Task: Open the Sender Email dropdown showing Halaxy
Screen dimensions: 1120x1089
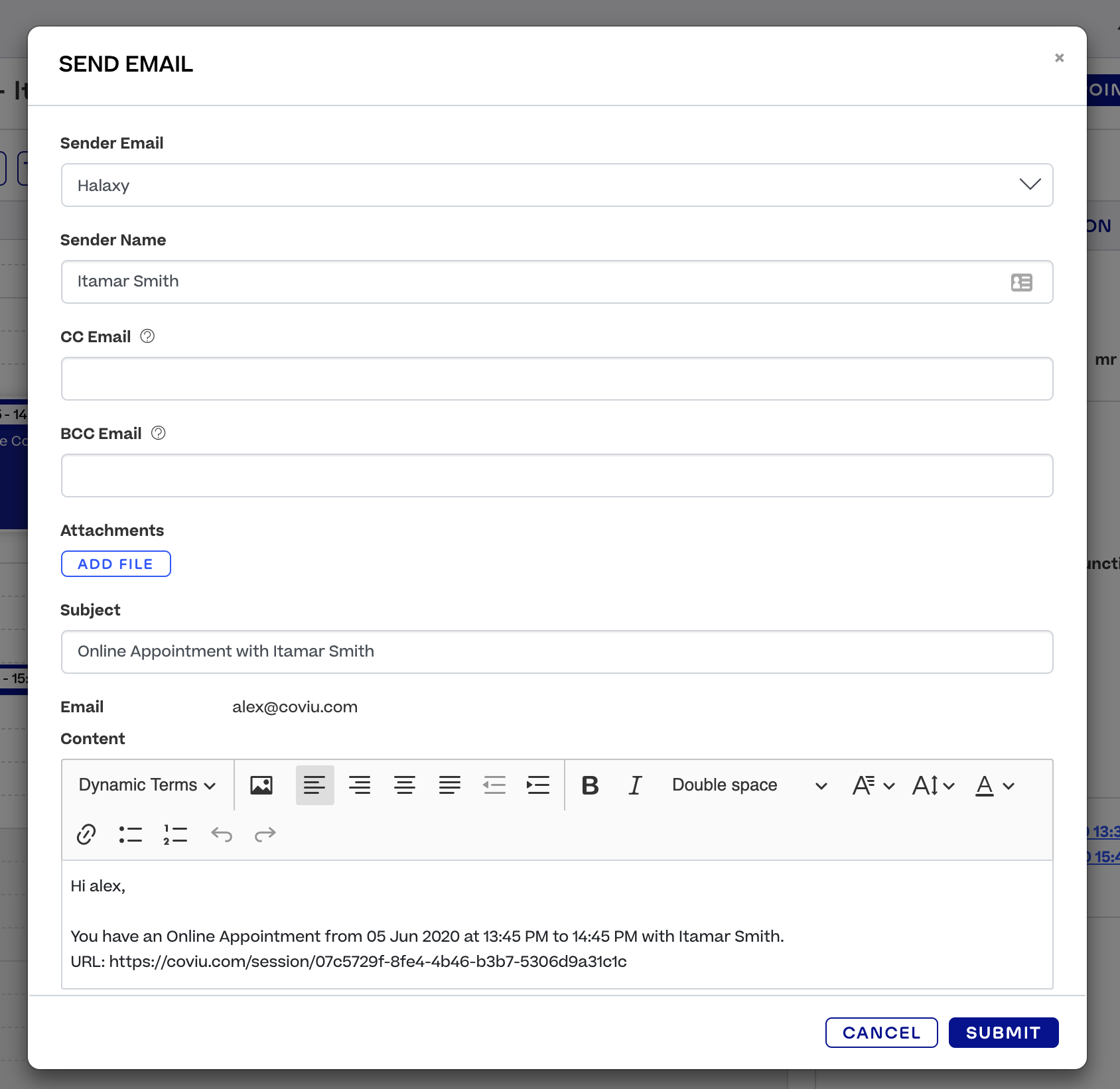Action: click(x=1030, y=185)
